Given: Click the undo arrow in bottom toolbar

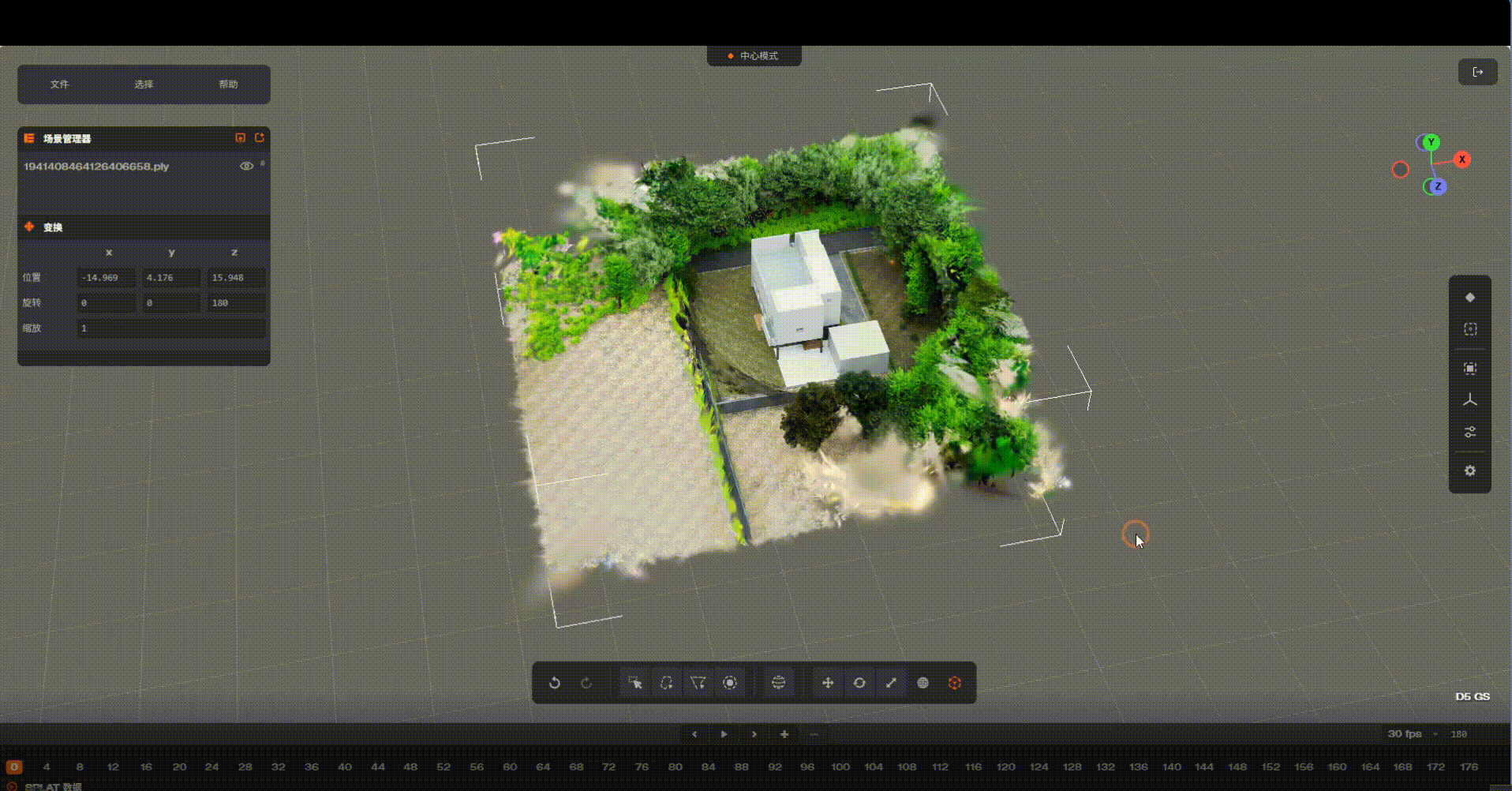Looking at the screenshot, I should point(555,683).
